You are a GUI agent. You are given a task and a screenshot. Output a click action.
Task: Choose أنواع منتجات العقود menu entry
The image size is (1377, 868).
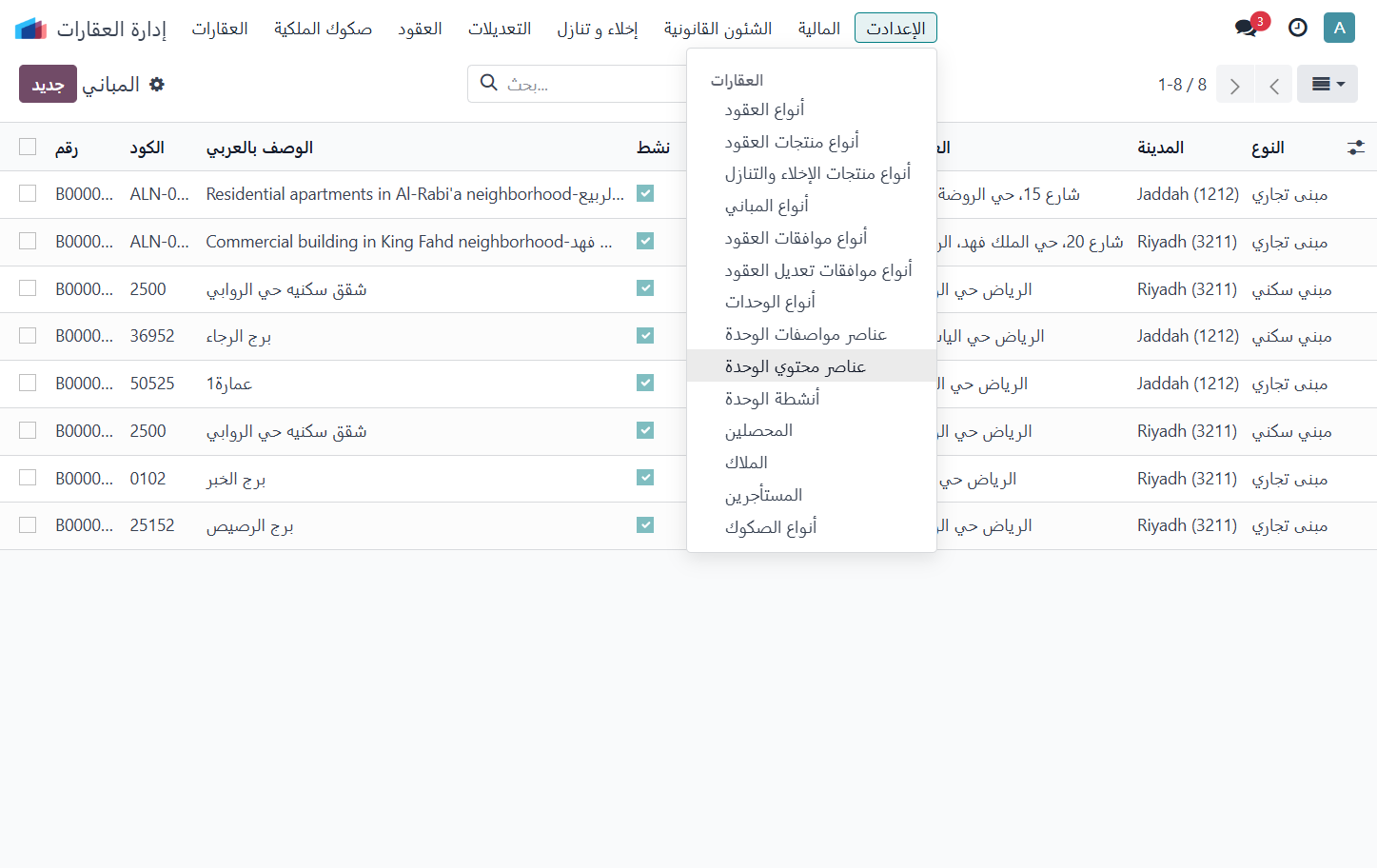coord(812,143)
